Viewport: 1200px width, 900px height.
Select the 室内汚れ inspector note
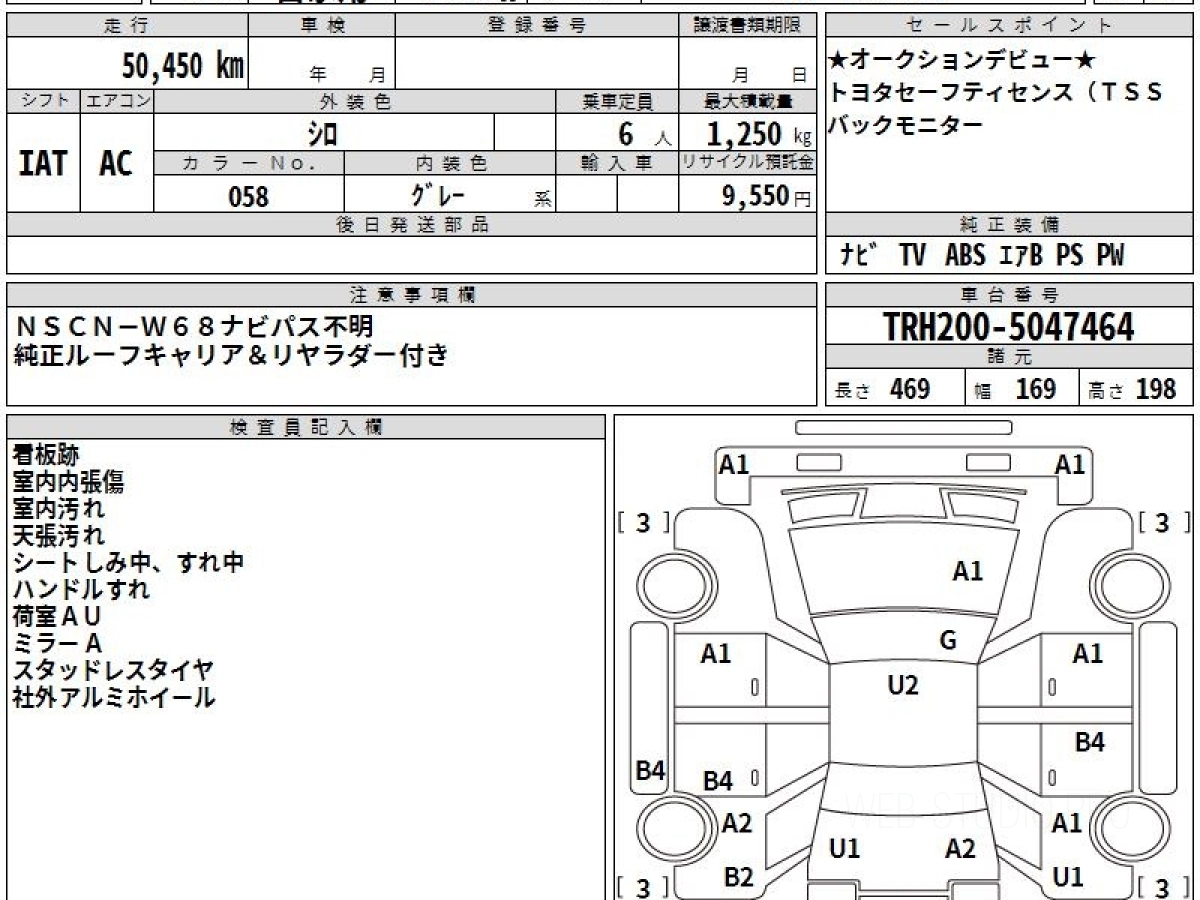(58, 509)
